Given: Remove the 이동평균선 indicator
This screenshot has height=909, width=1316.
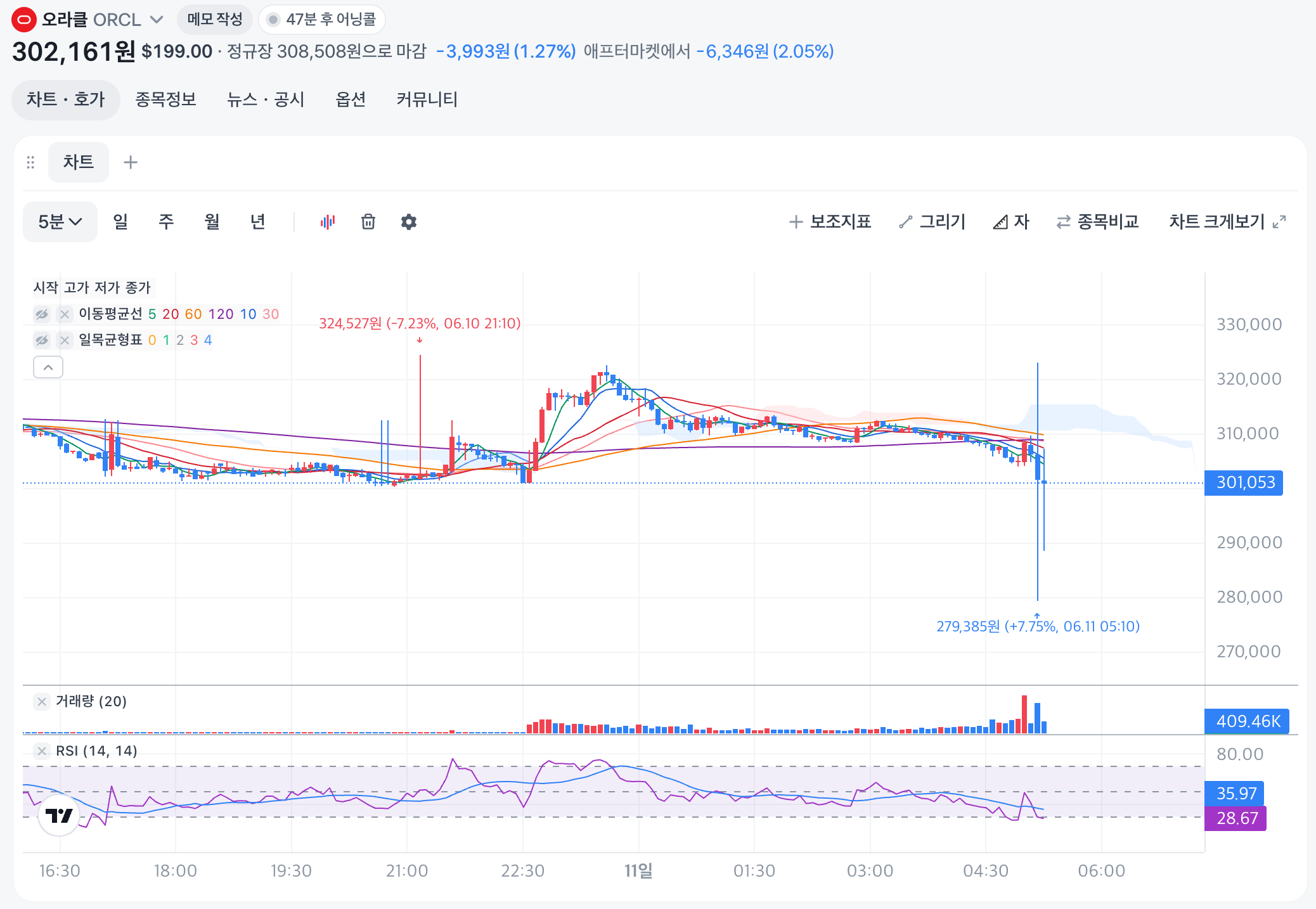Looking at the screenshot, I should pos(65,314).
